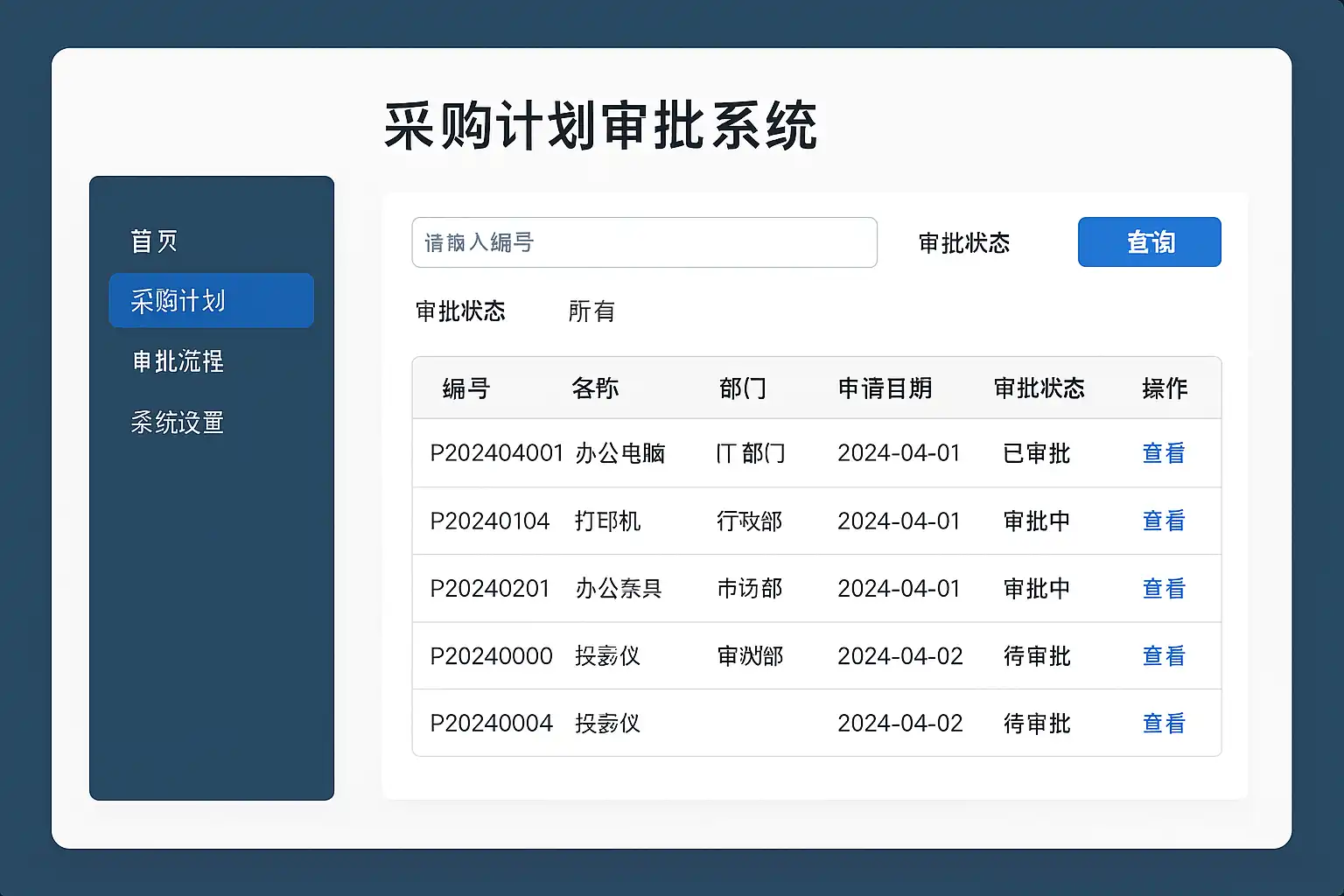This screenshot has width=1344, height=896.
Task: Click the 审批状态 column header in table
Action: [x=1039, y=388]
